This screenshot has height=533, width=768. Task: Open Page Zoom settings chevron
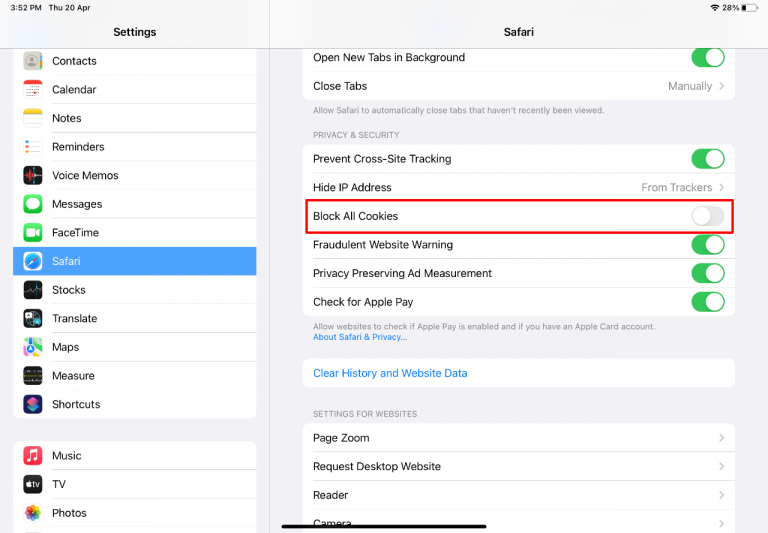(721, 438)
